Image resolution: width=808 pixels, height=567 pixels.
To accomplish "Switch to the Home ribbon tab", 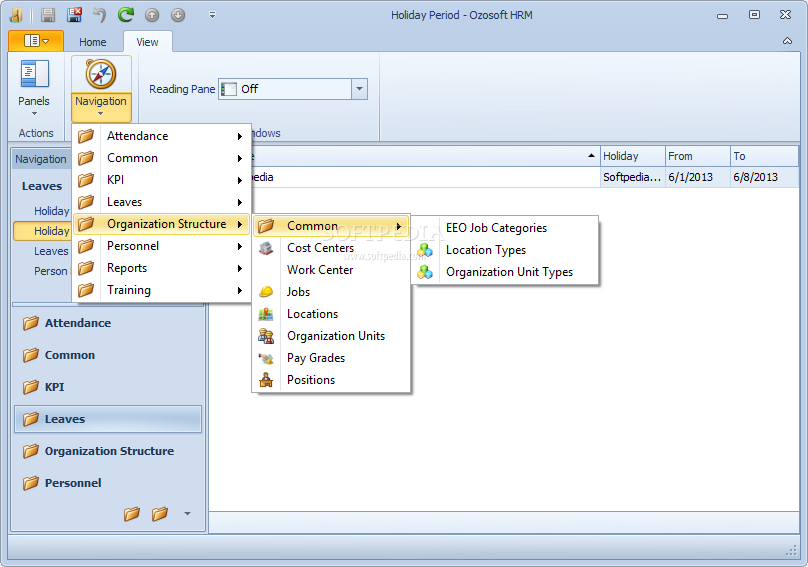I will click(x=93, y=42).
